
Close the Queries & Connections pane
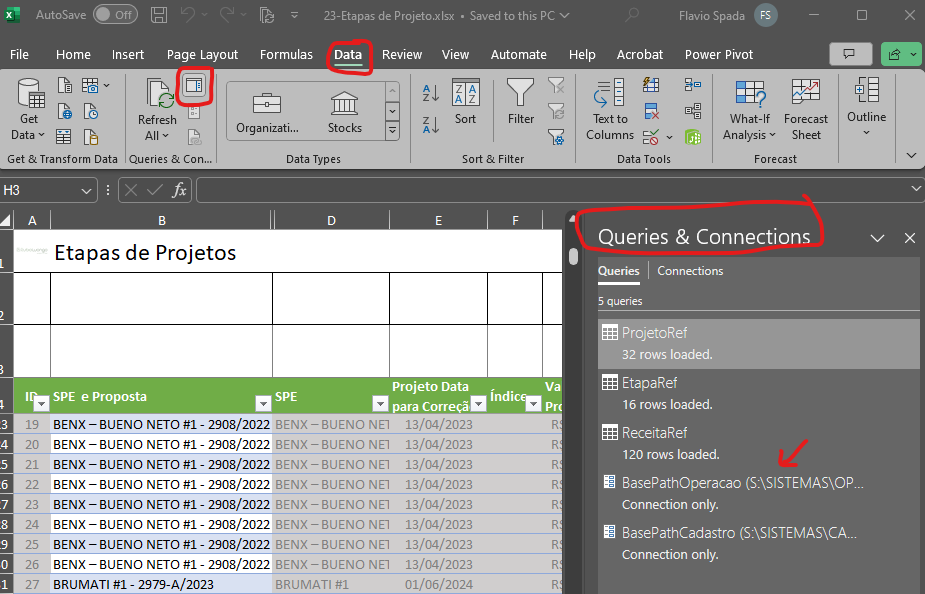pos(909,238)
